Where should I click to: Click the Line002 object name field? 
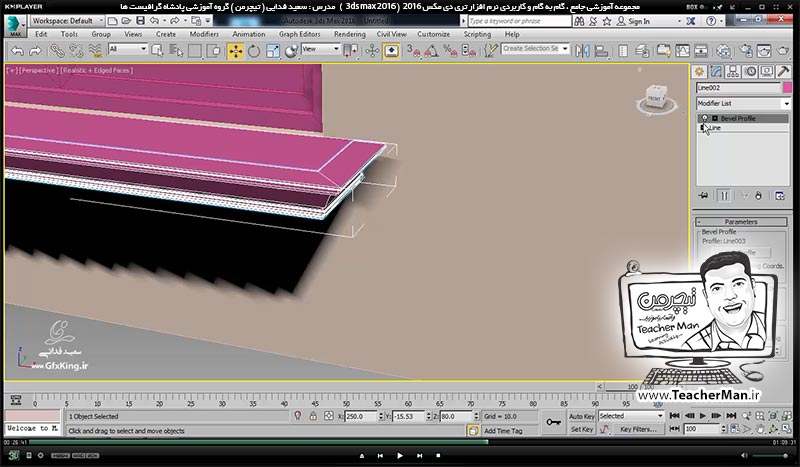click(x=739, y=88)
